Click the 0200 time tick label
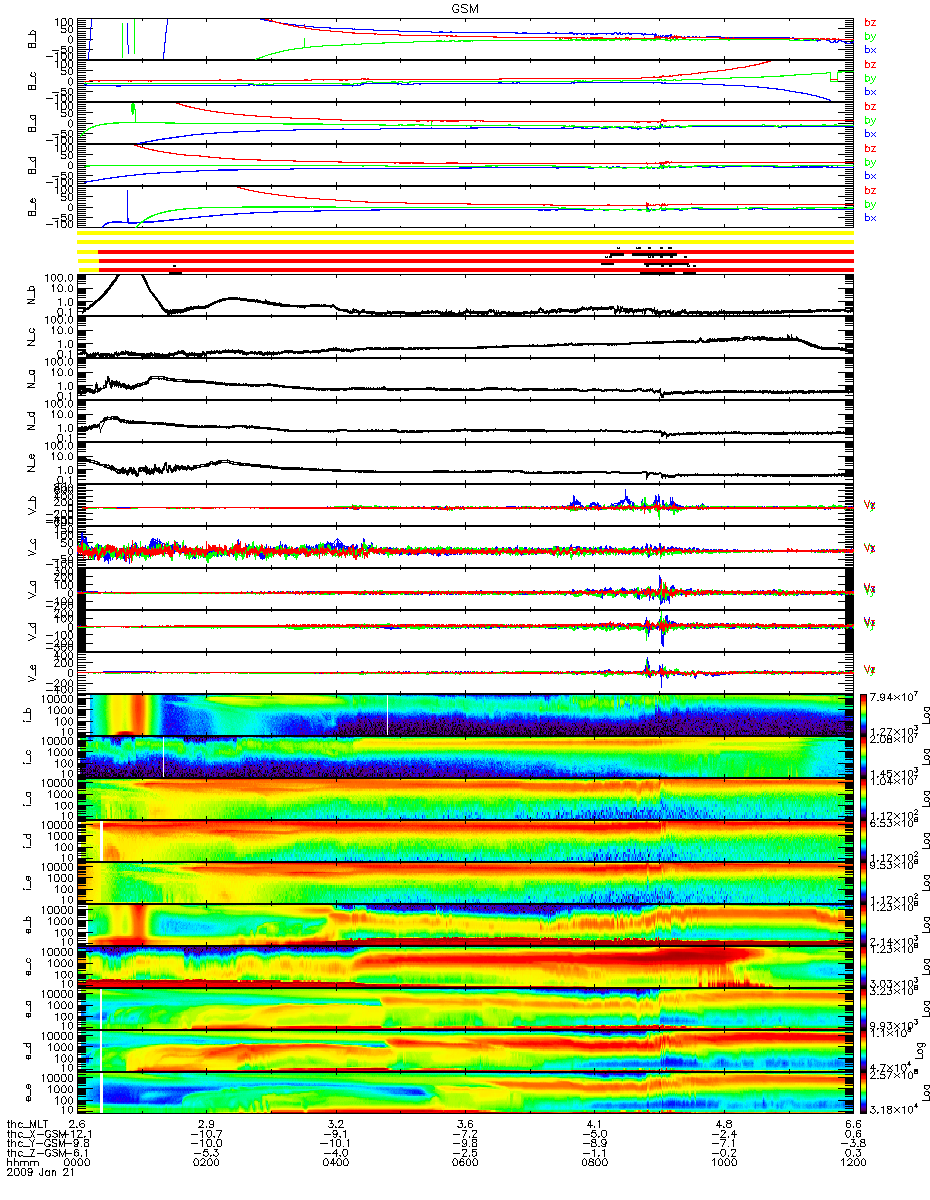Viewport: 930px width, 1200px height. (x=205, y=1163)
